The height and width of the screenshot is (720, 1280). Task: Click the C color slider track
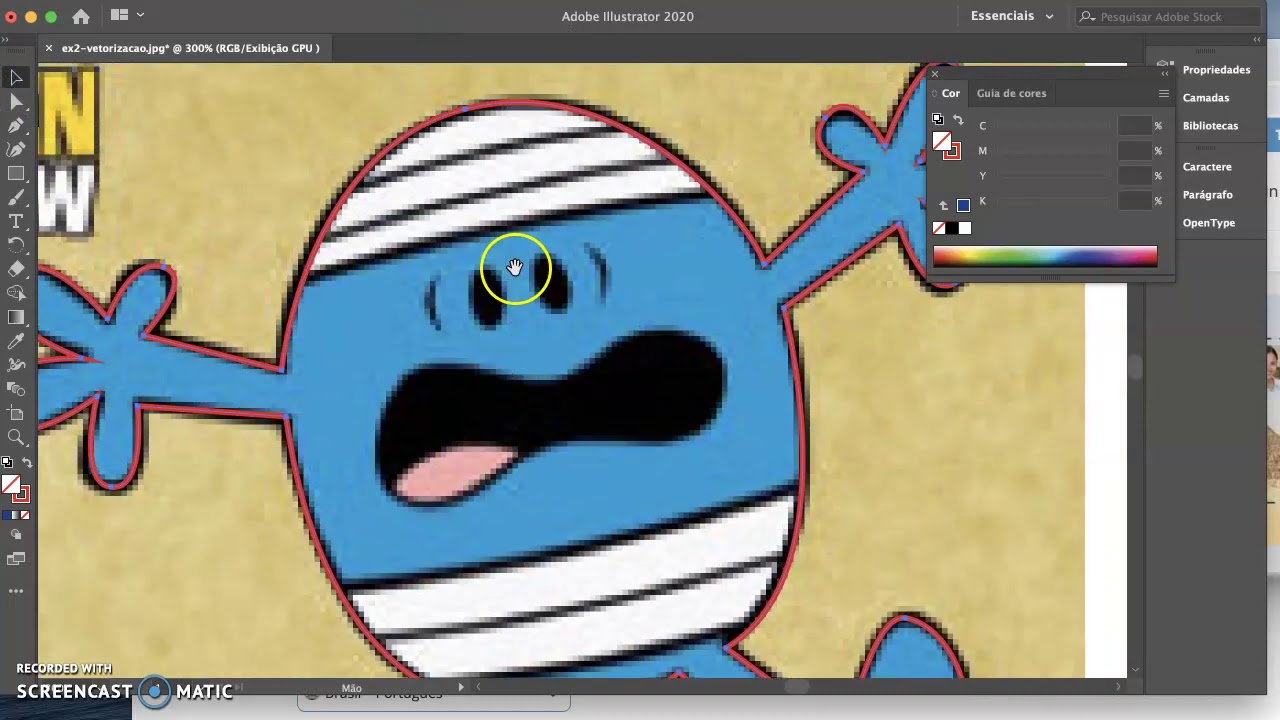coord(1052,127)
